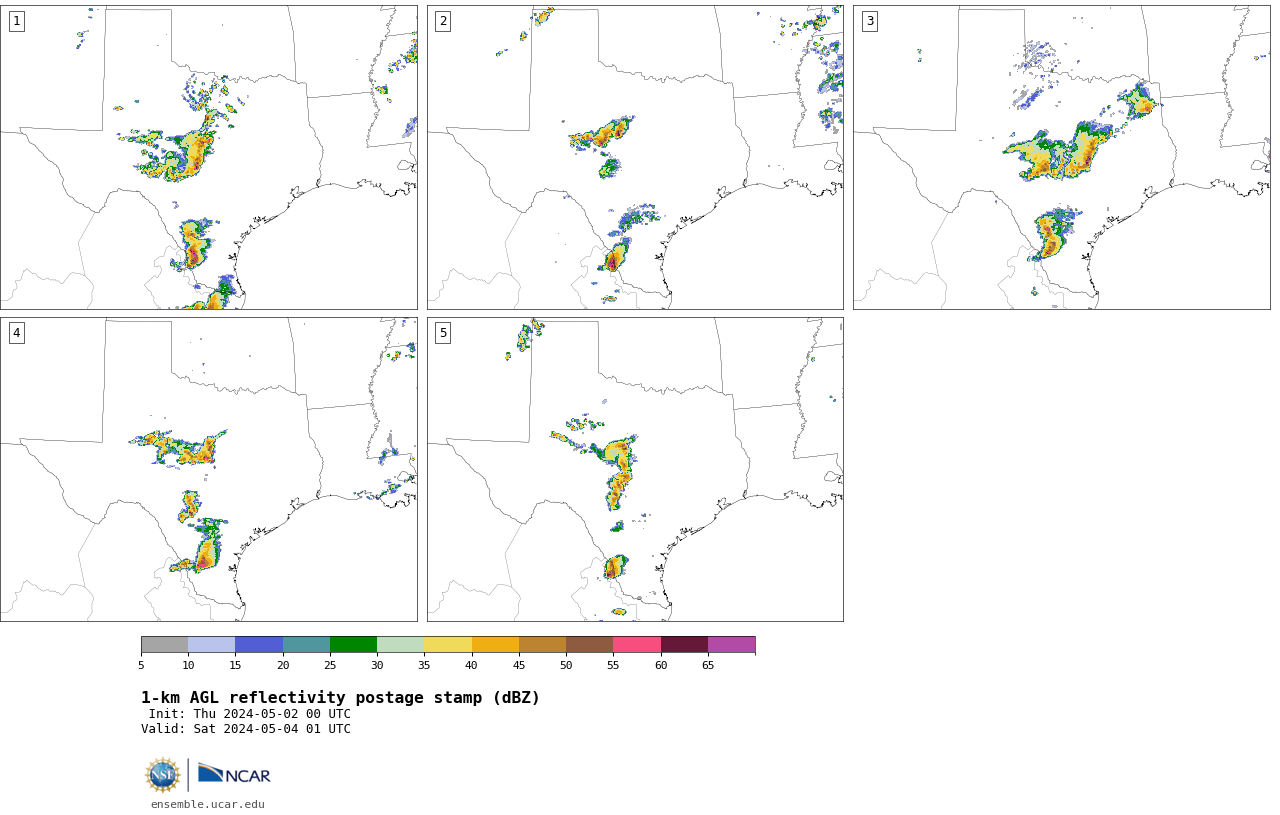Click the orange 40-45 dBZ swatch
The image size is (1280, 815).
click(x=495, y=644)
